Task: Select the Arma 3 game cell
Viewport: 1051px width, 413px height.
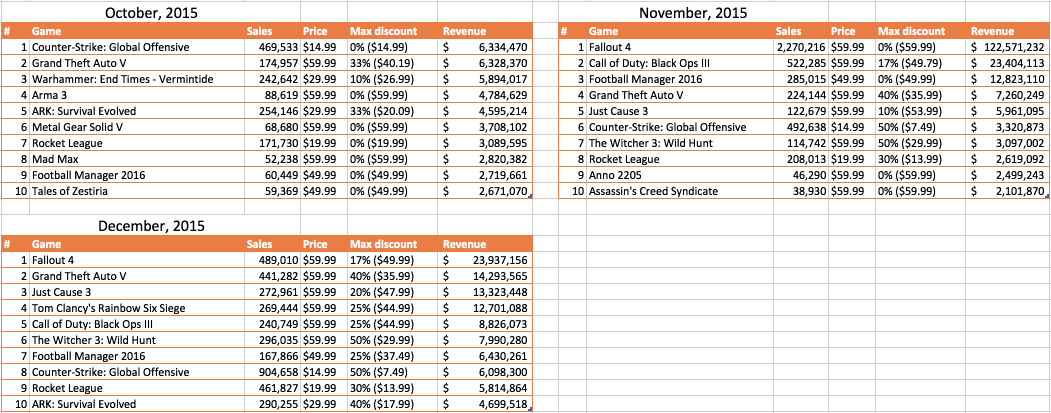Action: point(58,96)
